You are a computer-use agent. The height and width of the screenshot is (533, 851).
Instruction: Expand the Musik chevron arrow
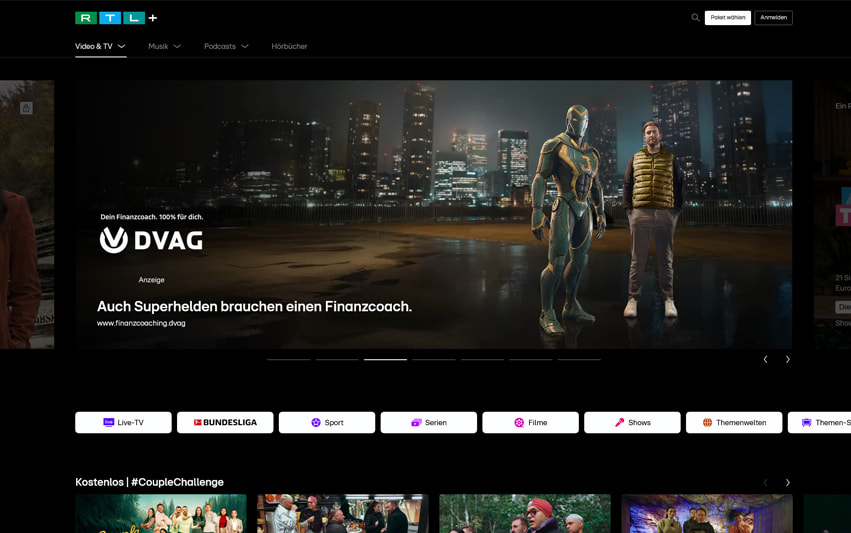[x=177, y=47]
